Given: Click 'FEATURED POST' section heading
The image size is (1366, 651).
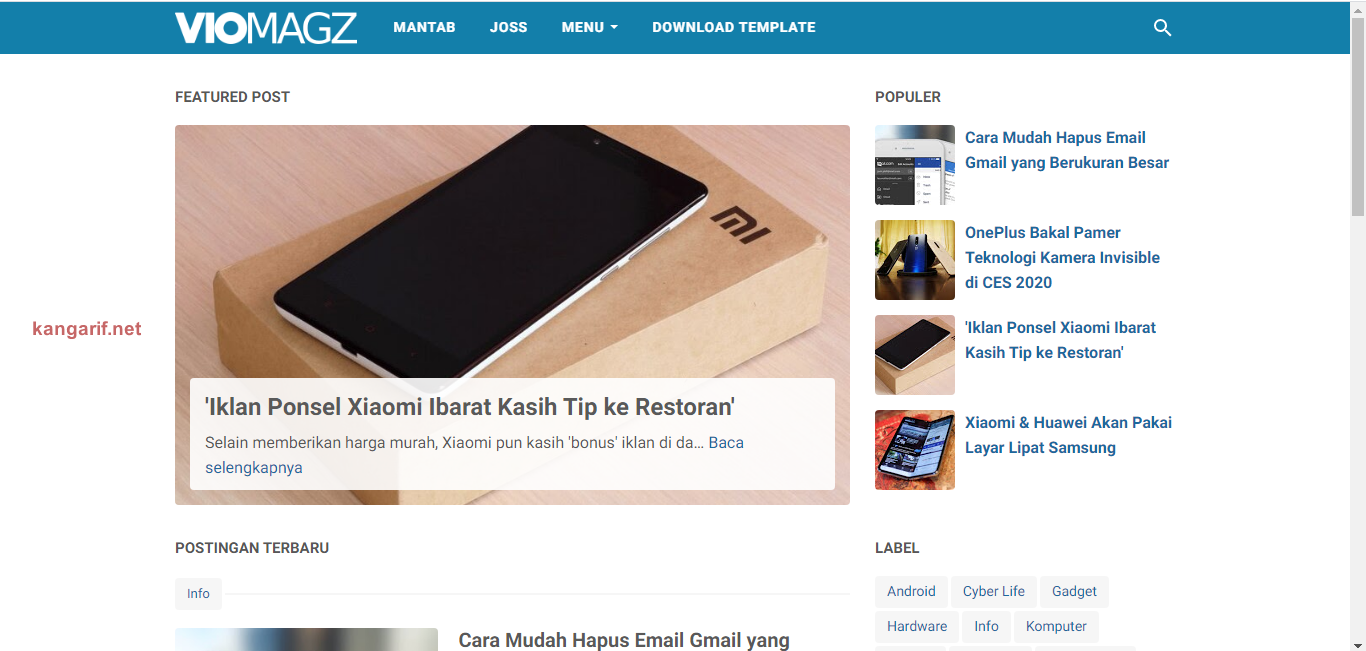Looking at the screenshot, I should 232,97.
